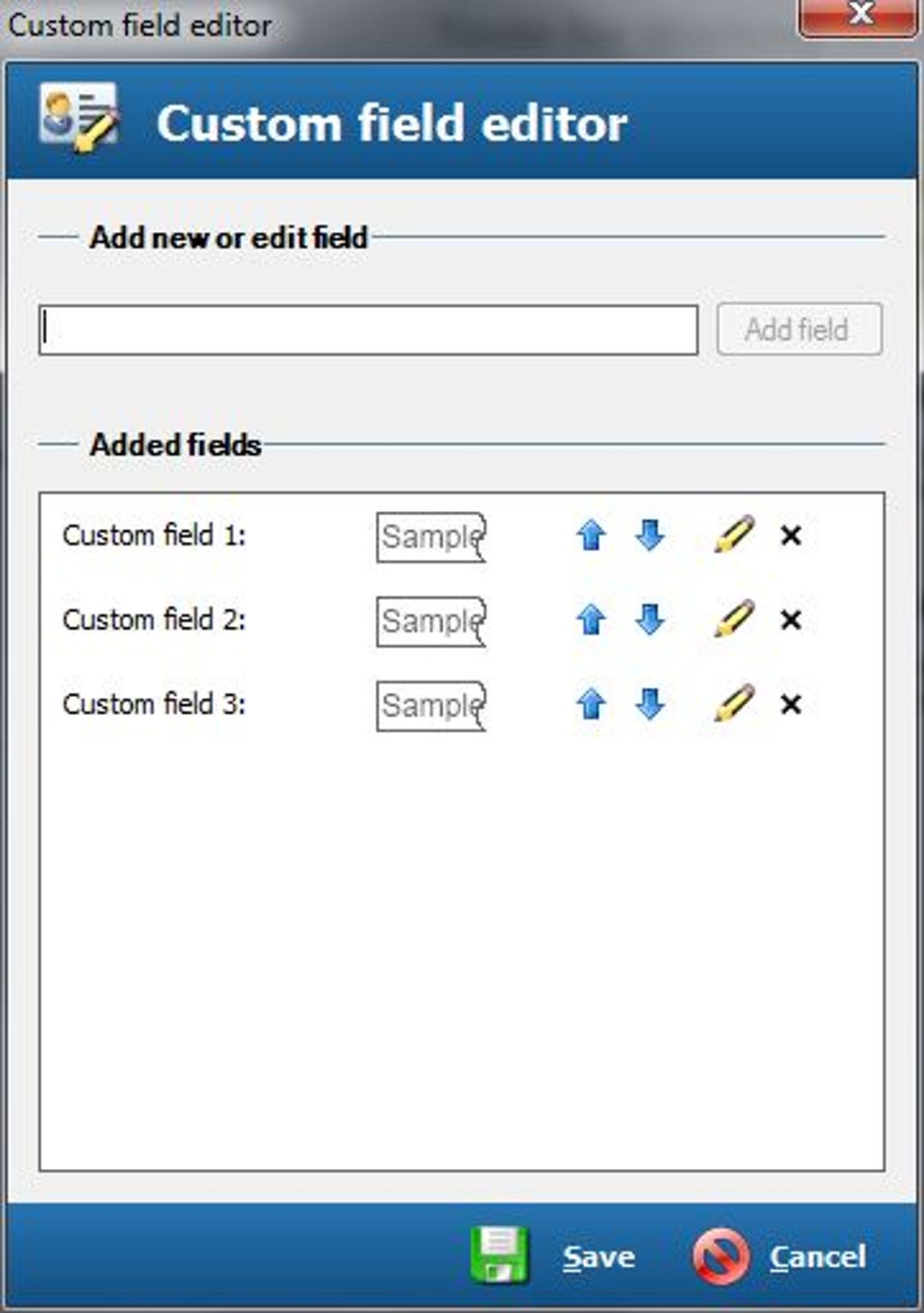Click Custom field 3 sample box

431,706
